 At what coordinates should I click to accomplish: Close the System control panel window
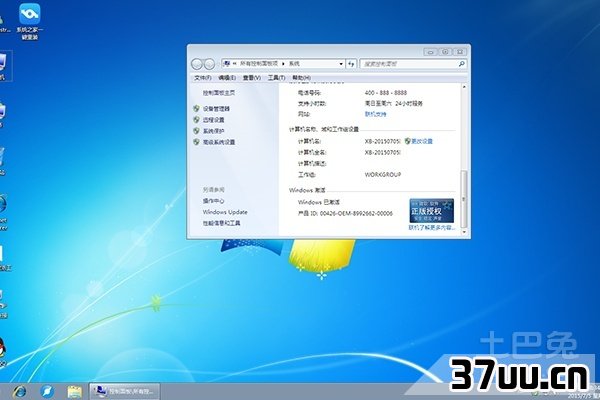point(460,52)
